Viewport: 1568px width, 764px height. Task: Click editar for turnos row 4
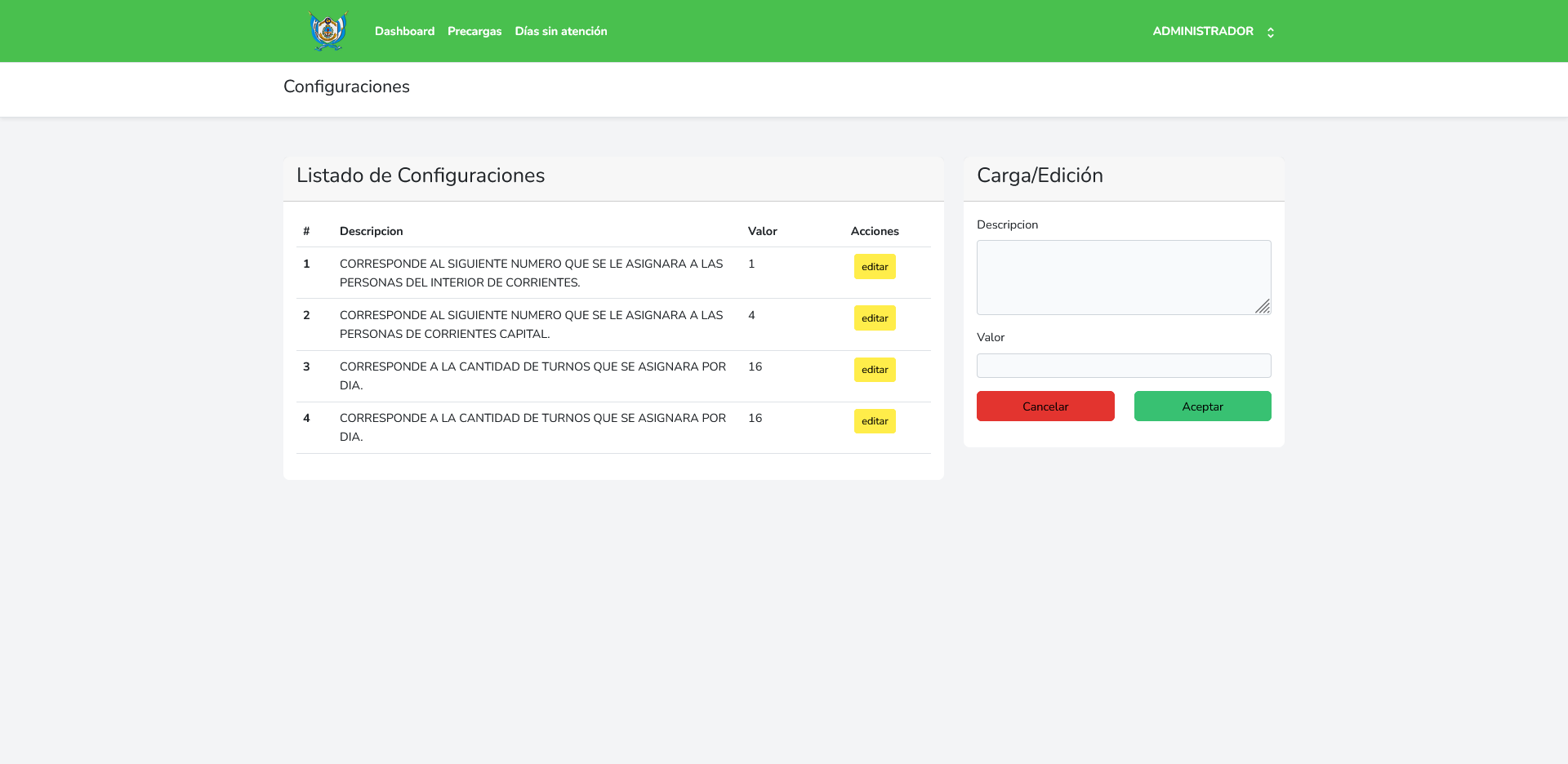874,421
